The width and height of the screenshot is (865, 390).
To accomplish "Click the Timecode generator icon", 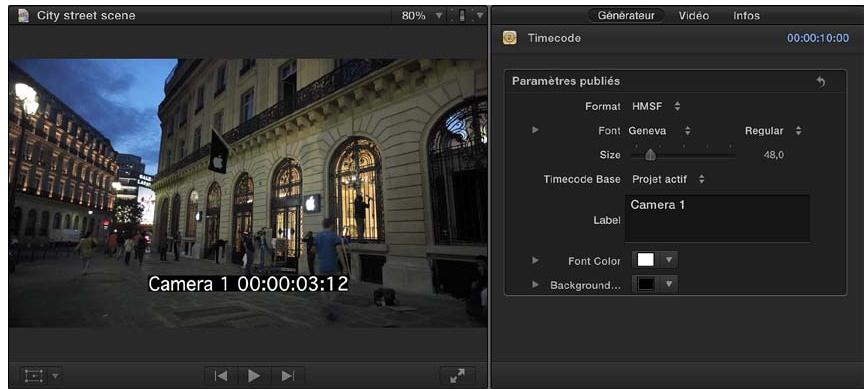I will point(510,38).
